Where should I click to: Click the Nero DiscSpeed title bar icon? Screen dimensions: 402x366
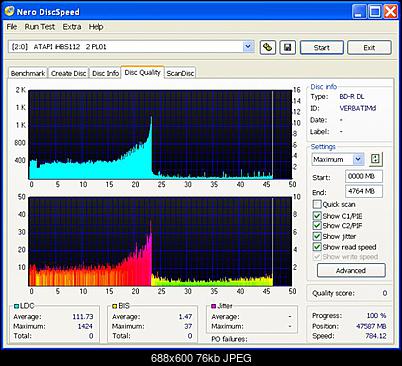(9, 11)
